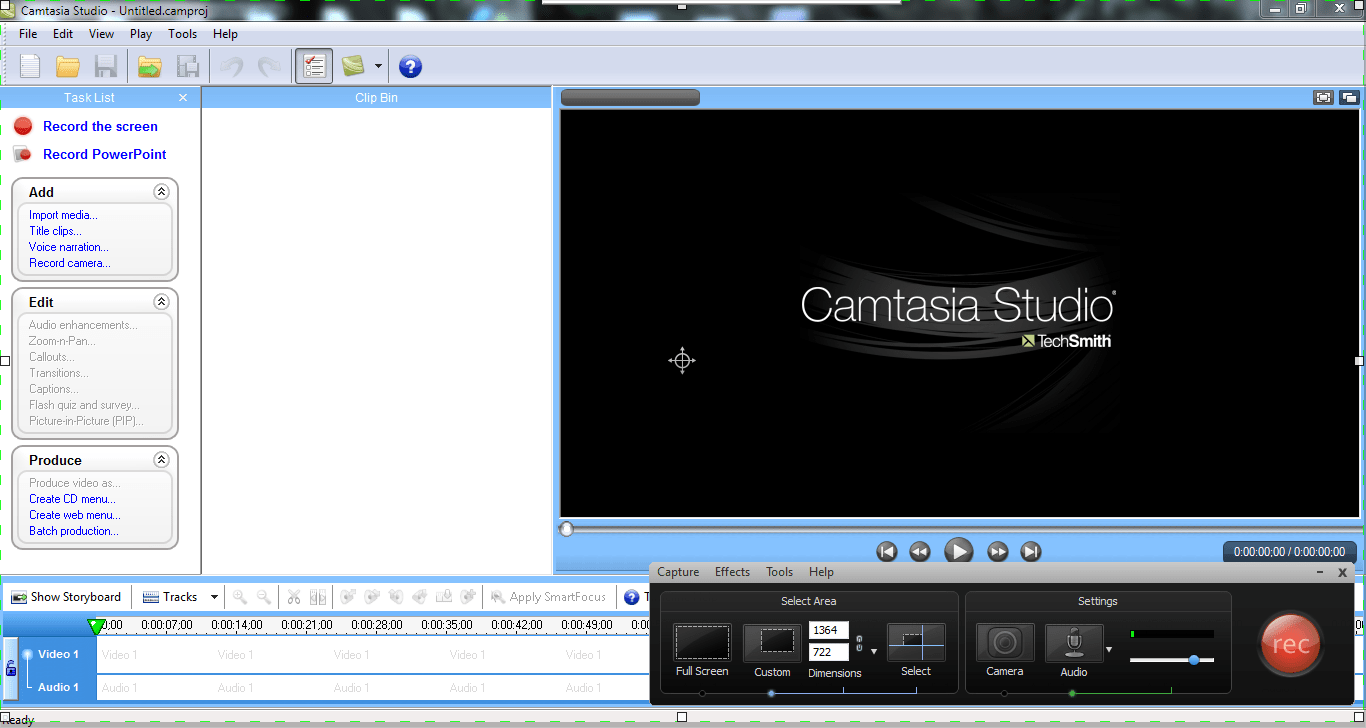The width and height of the screenshot is (1366, 728).
Task: Detach the preview window
Action: (x=1349, y=97)
